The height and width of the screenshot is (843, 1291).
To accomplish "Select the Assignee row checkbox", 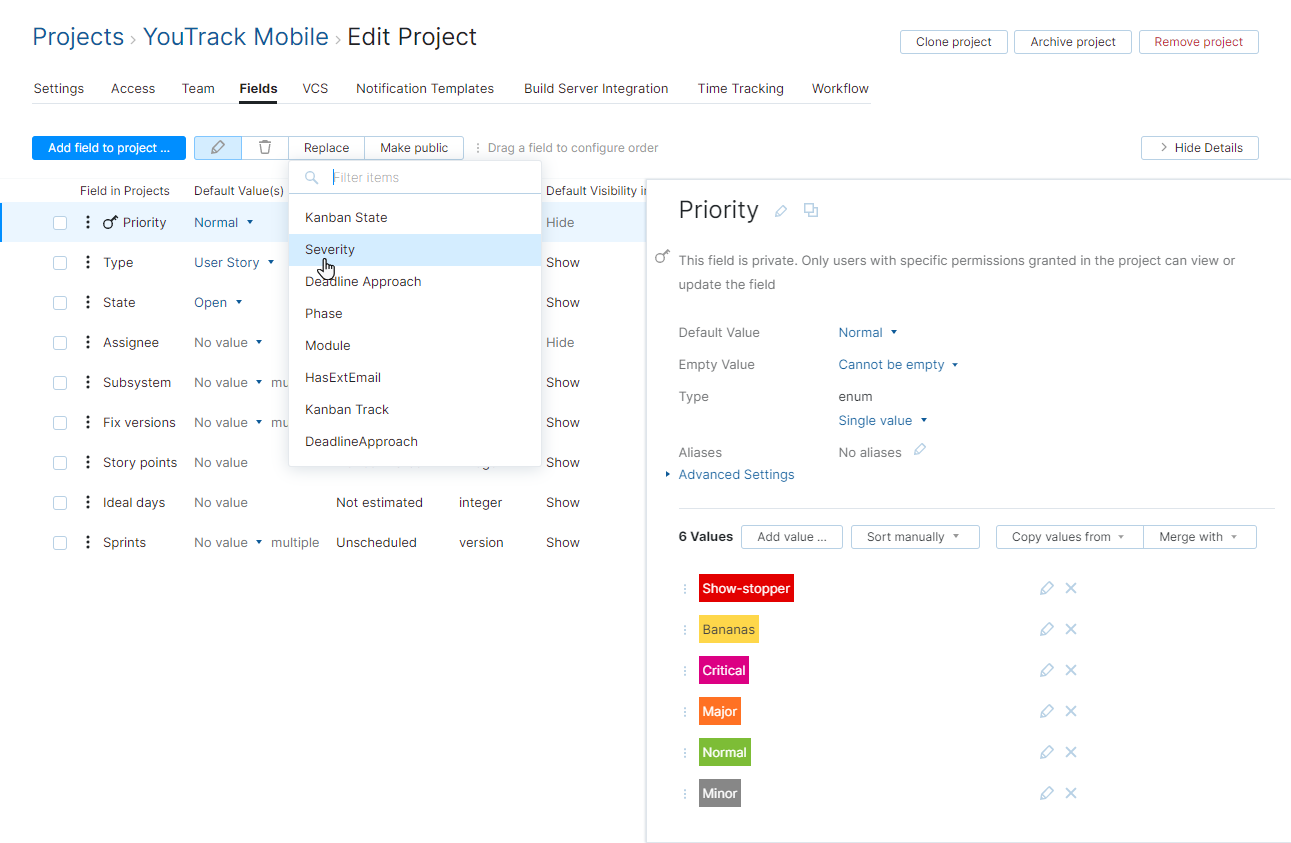I will (60, 342).
